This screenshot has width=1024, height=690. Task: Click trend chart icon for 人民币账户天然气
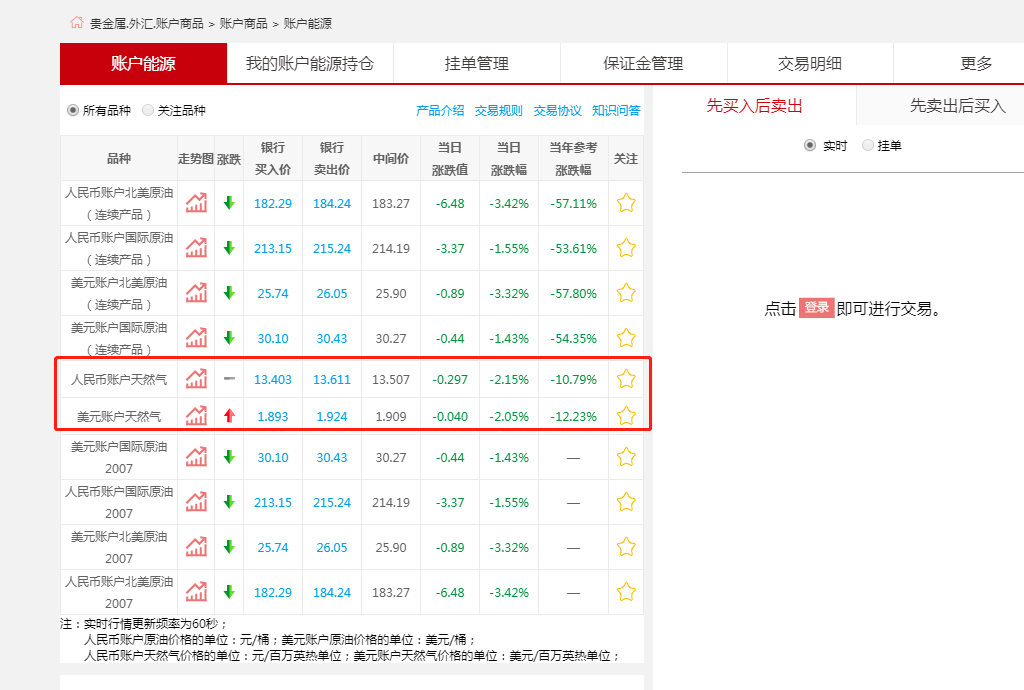pos(196,379)
